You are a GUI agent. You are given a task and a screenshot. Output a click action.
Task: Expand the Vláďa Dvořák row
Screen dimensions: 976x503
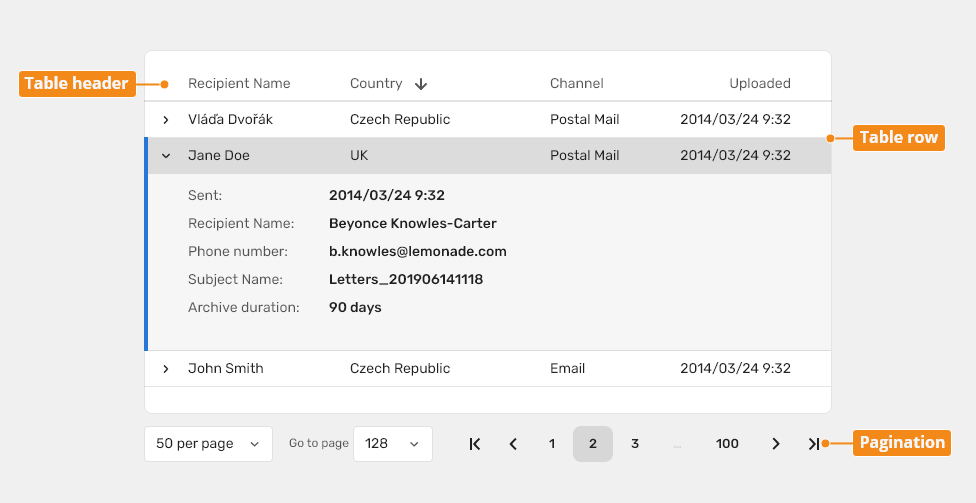(x=166, y=120)
